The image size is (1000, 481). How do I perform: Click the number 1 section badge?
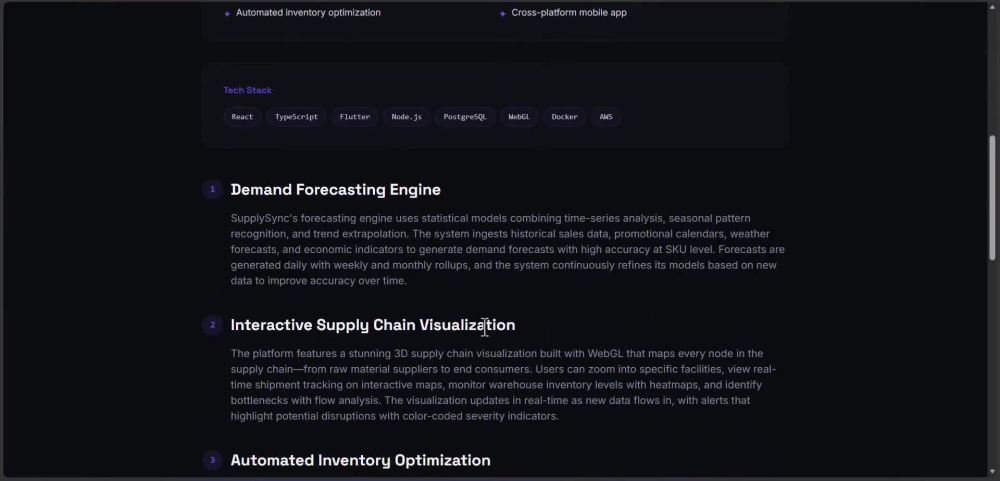pyautogui.click(x=212, y=189)
